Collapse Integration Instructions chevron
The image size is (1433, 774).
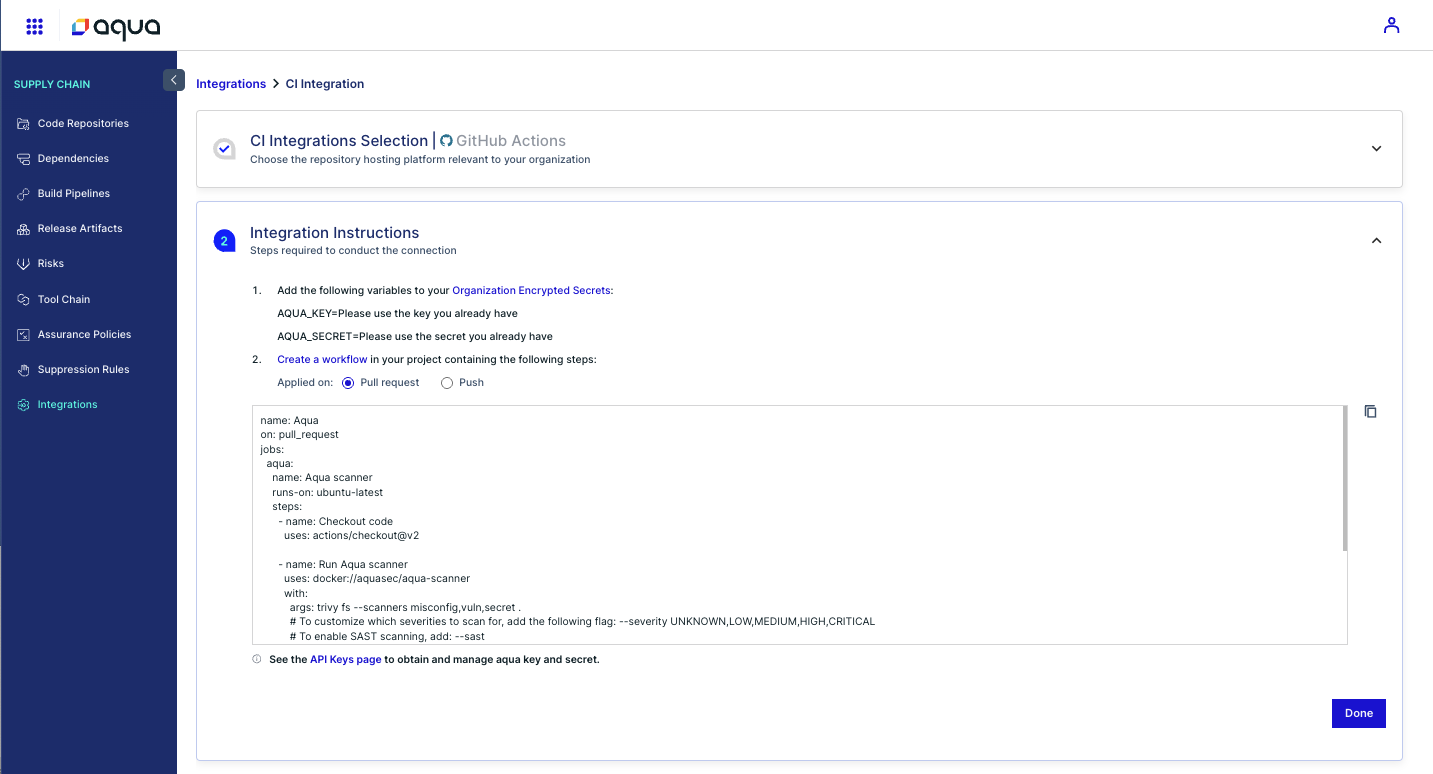click(1376, 241)
